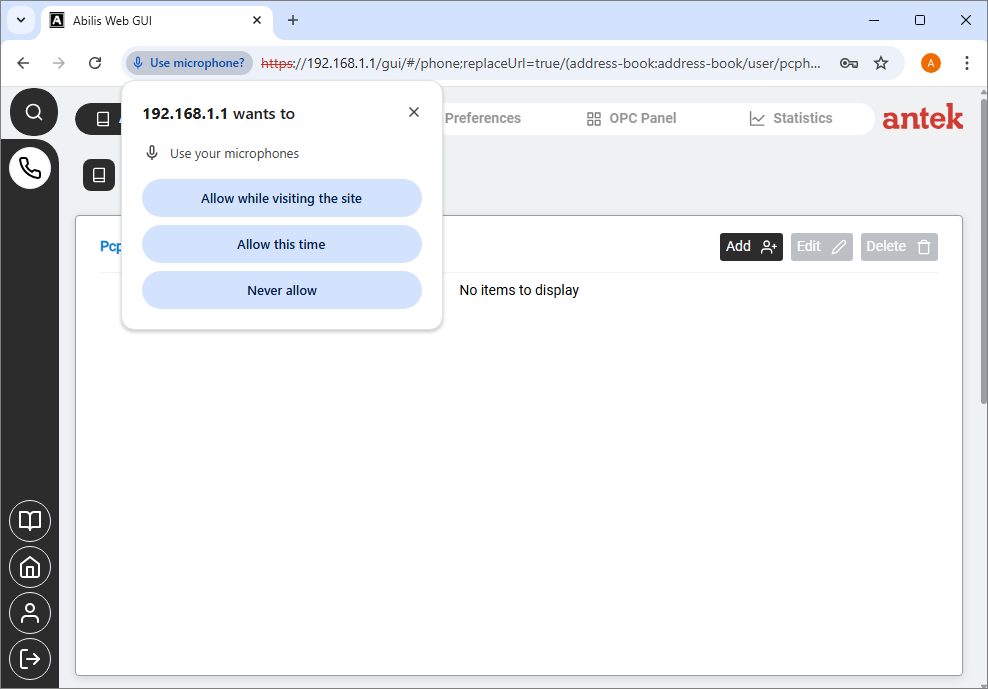The image size is (988, 689).
Task: Click the Add contact button
Action: [x=750, y=247]
